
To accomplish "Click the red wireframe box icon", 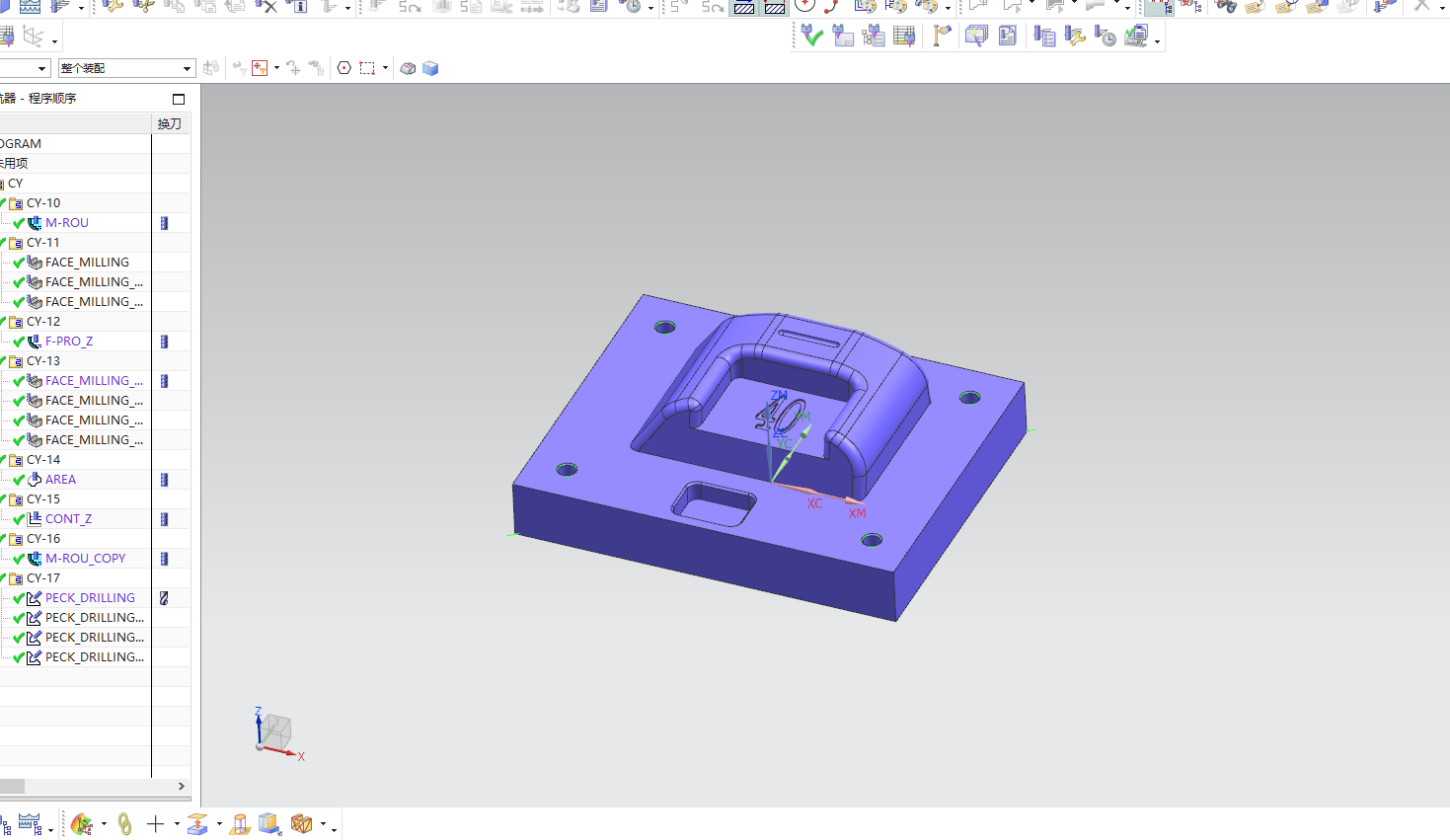I will pyautogui.click(x=301, y=824).
